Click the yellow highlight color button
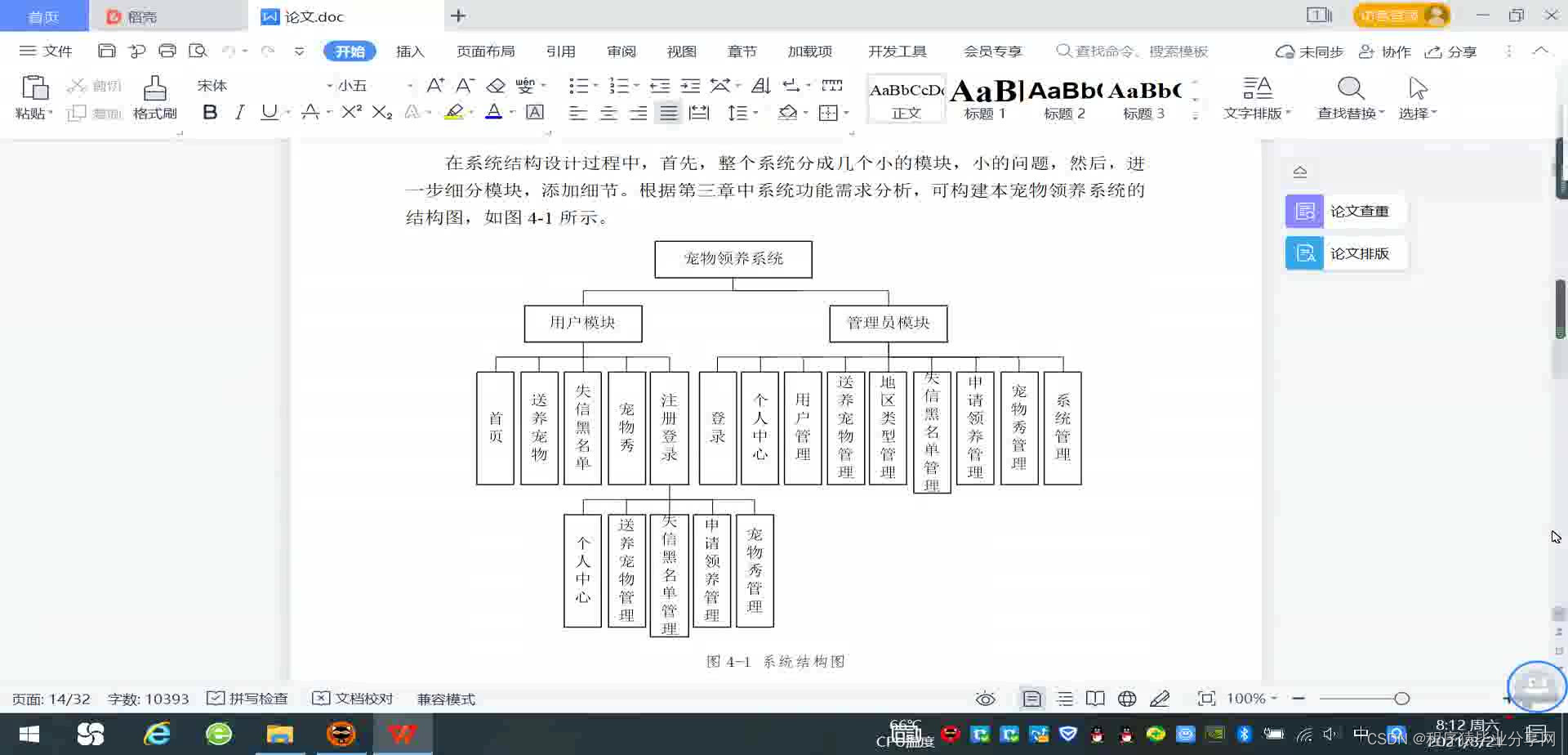This screenshot has height=755, width=1568. coord(455,113)
